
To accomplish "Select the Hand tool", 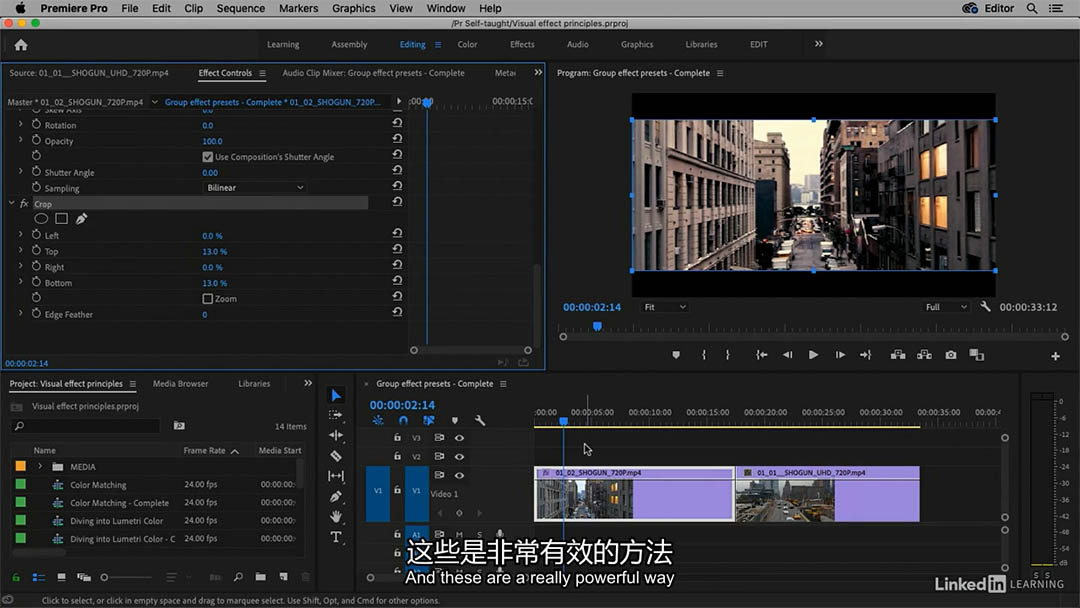I will 336,516.
